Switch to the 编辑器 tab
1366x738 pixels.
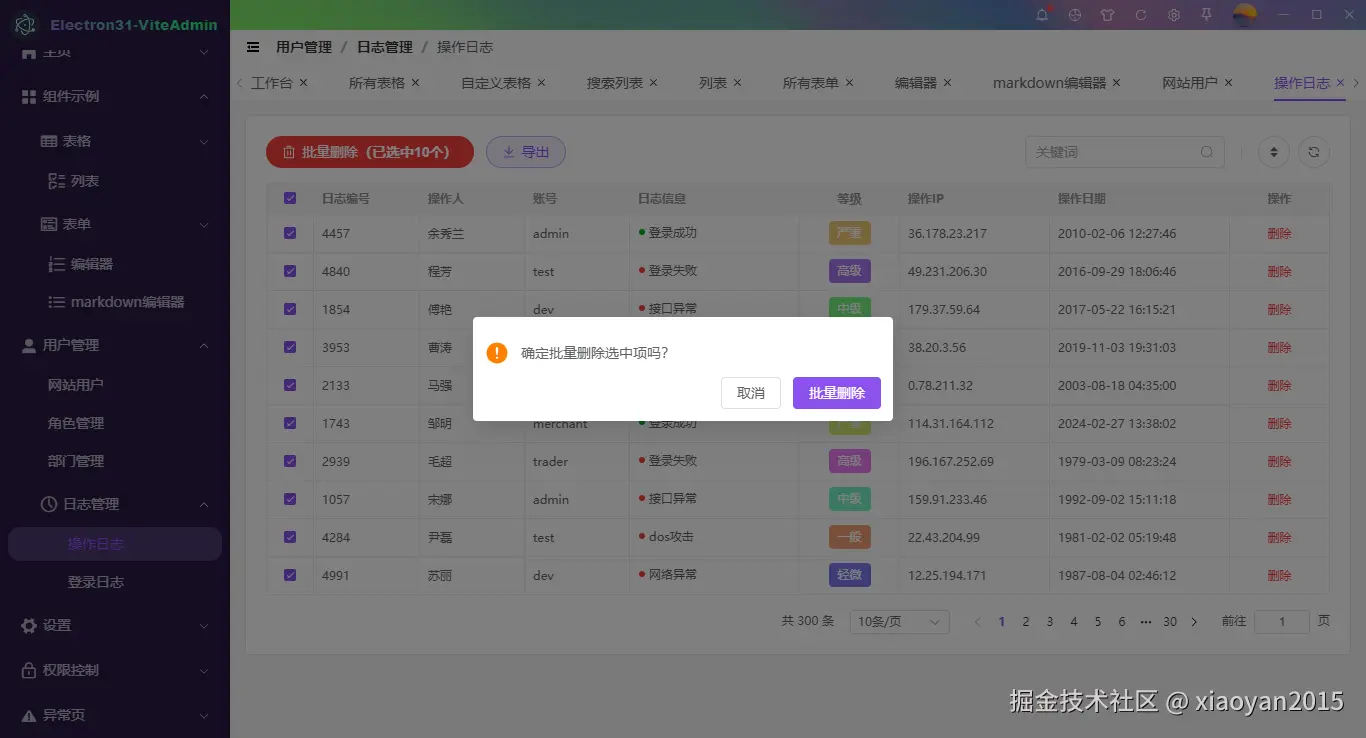point(916,83)
